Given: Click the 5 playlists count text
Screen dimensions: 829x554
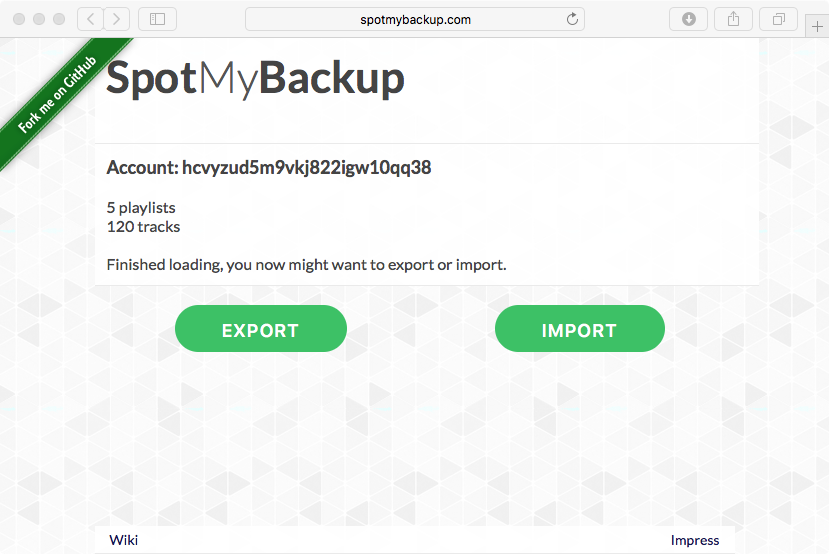Looking at the screenshot, I should 141,207.
